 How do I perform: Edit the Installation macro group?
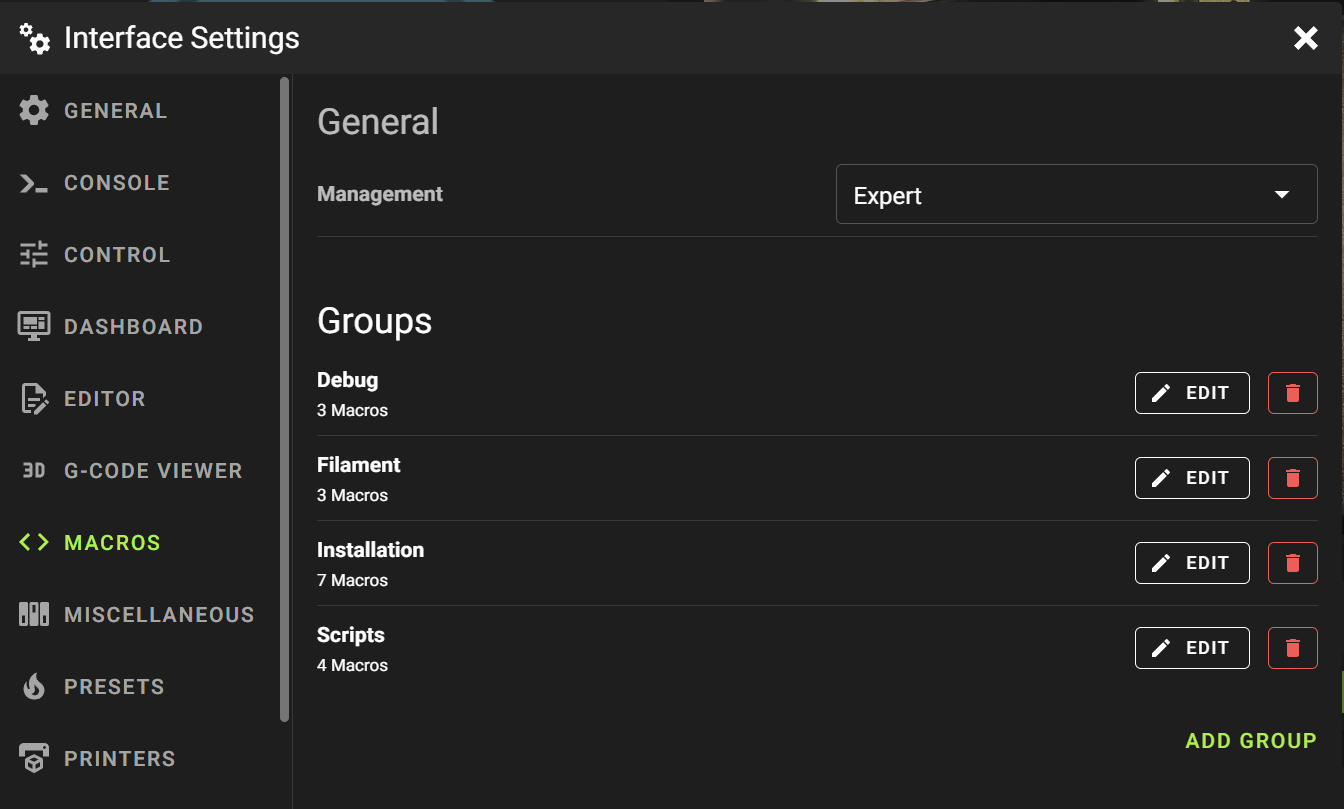pyautogui.click(x=1191, y=563)
